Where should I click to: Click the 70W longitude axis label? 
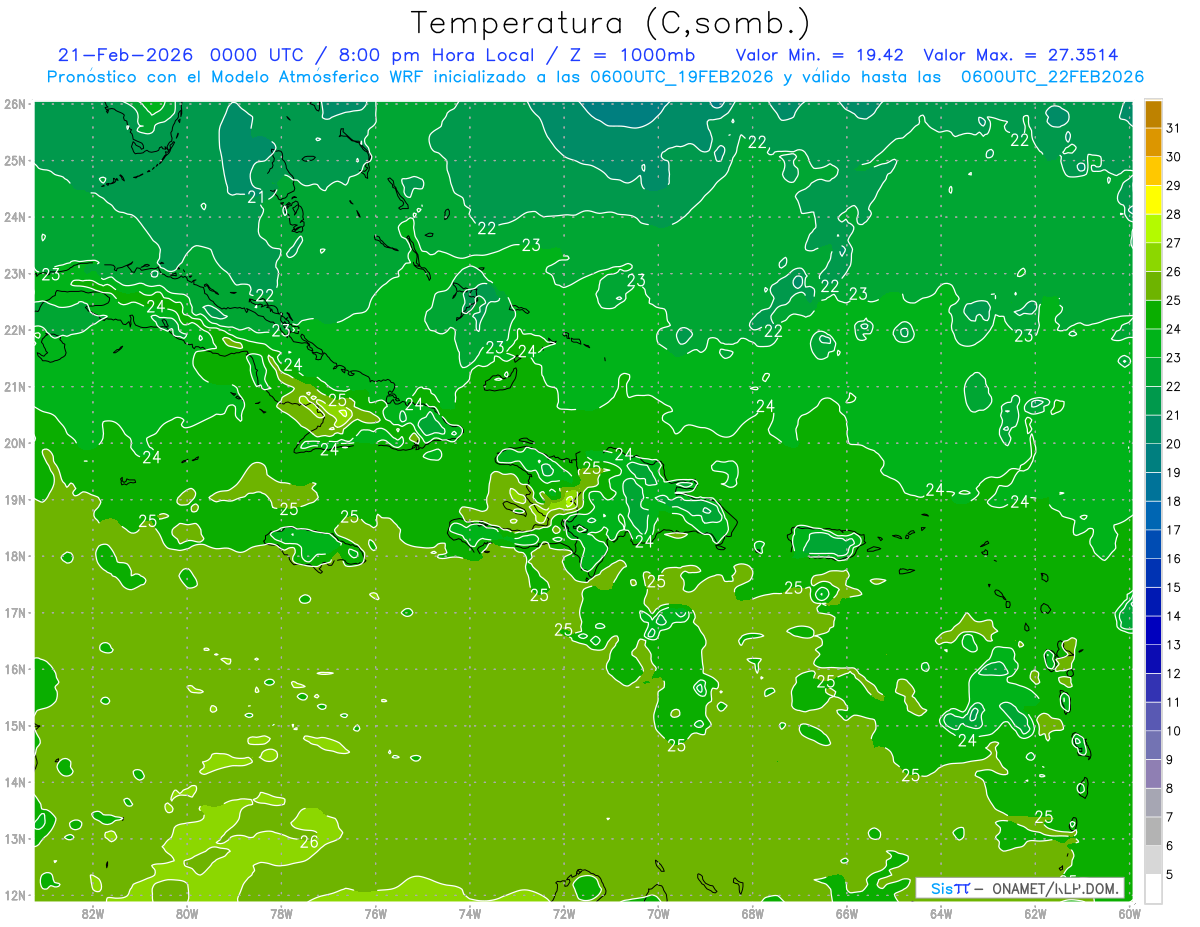(658, 912)
